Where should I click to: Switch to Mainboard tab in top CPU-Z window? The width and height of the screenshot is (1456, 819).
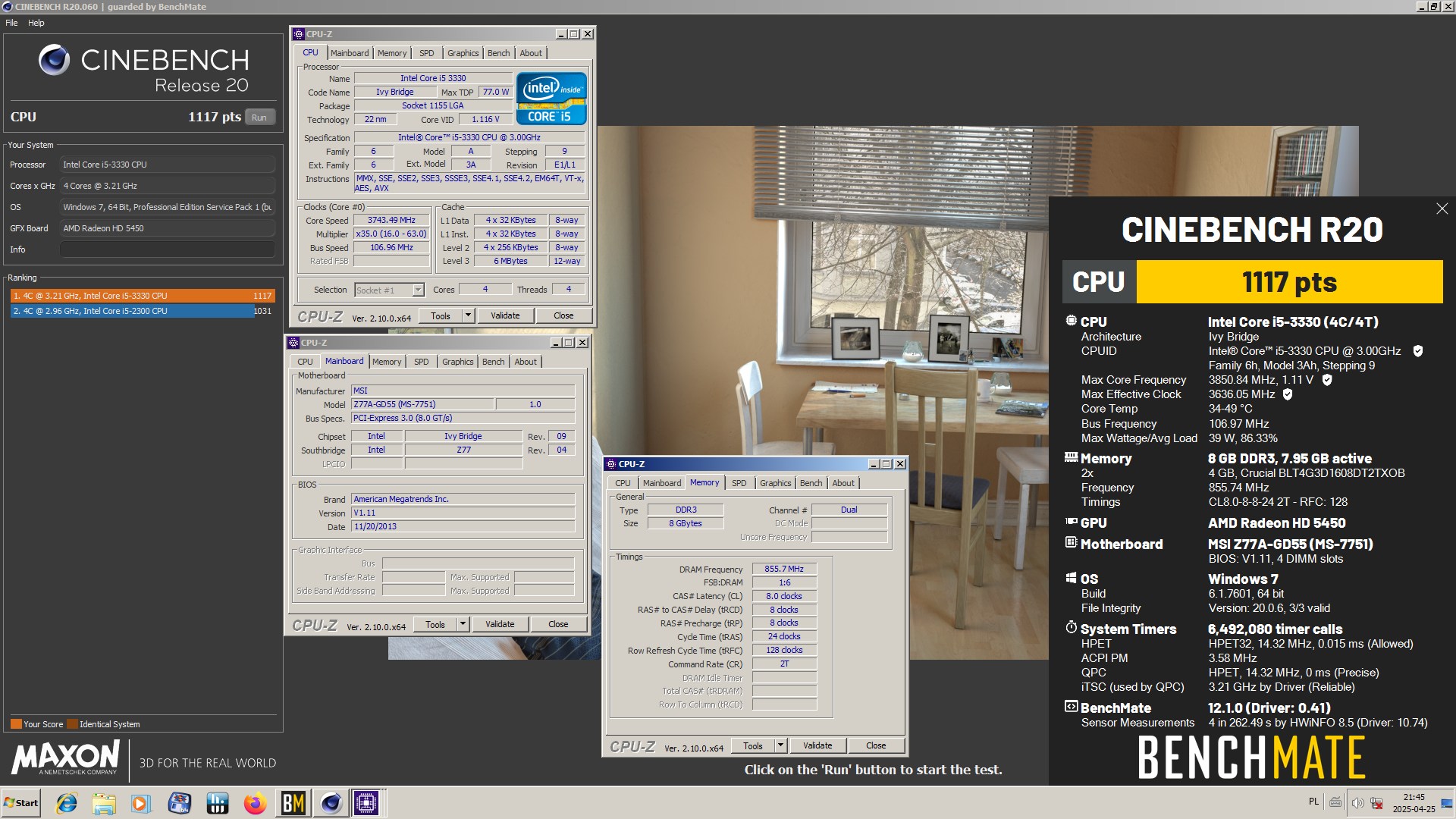pyautogui.click(x=350, y=53)
